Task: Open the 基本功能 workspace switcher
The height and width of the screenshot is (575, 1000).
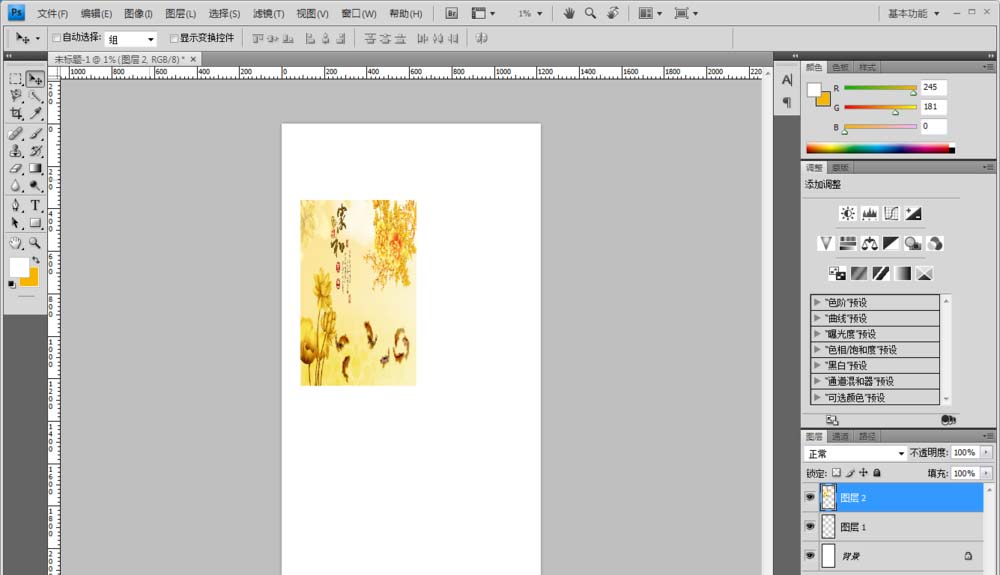Action: pyautogui.click(x=913, y=13)
